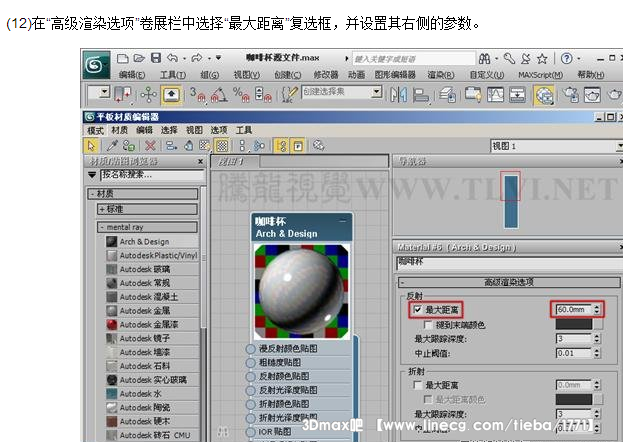The image size is (623, 442).
Task: Pick material from object eyedropper icon
Action: [112, 146]
